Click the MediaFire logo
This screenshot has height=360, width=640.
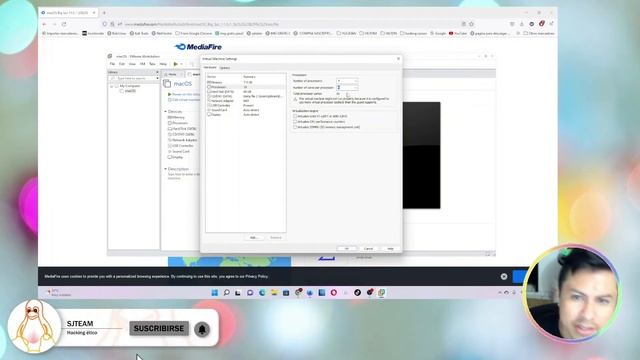pyautogui.click(x=198, y=47)
